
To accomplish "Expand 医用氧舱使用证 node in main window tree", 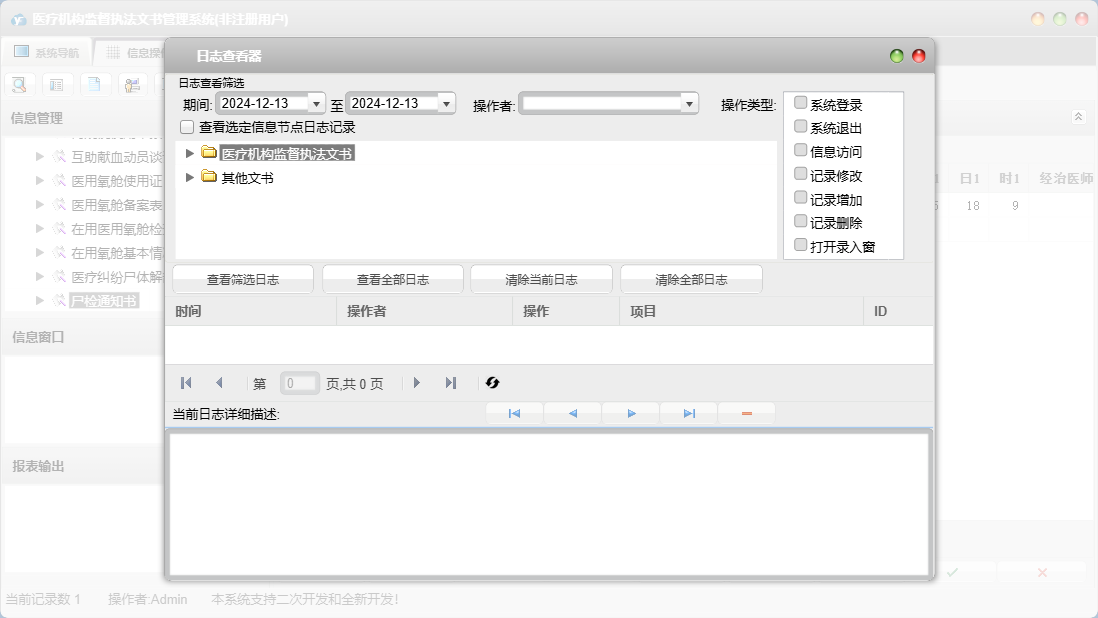I will coord(40,181).
